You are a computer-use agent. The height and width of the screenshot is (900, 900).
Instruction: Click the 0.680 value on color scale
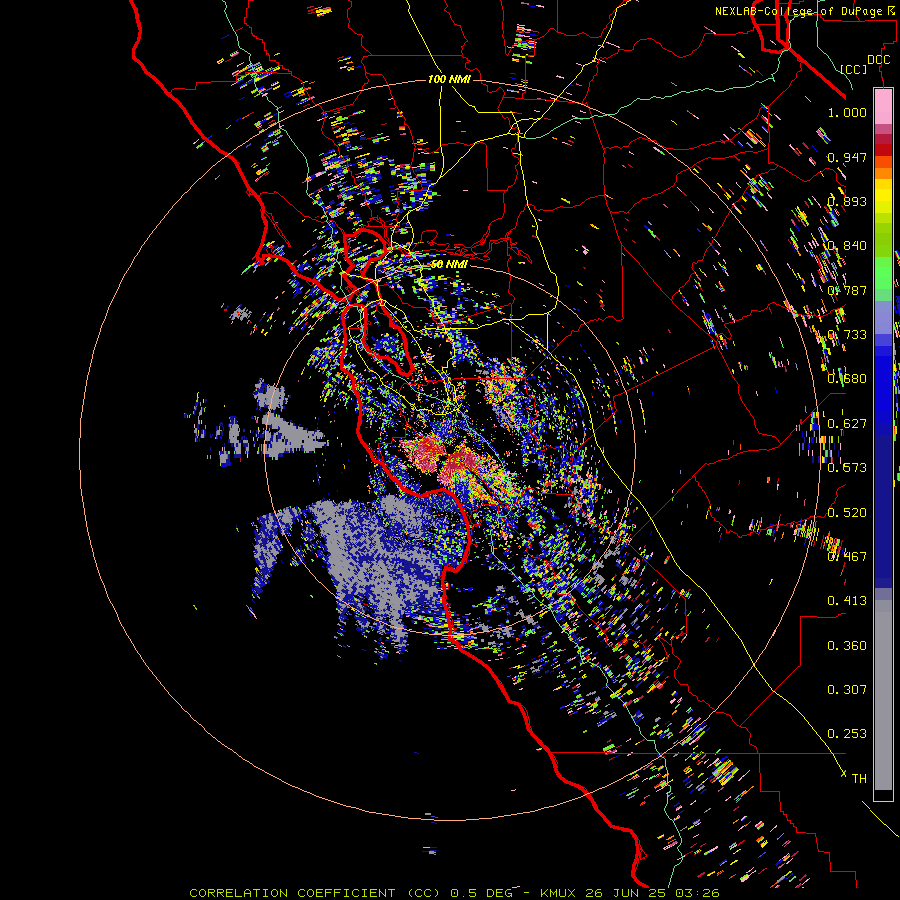[847, 379]
